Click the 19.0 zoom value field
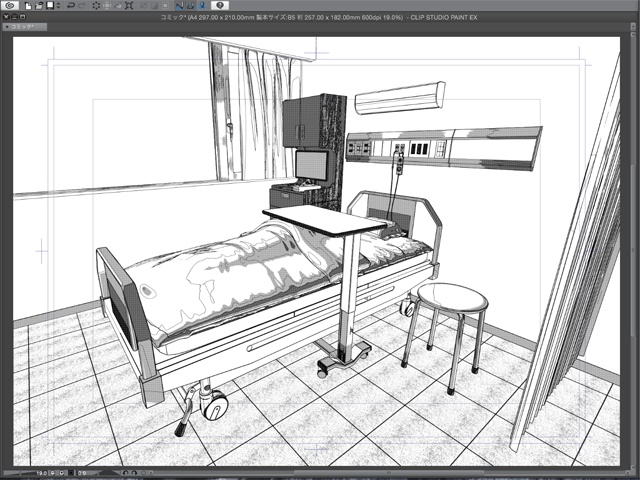Image resolution: width=640 pixels, height=480 pixels. (42, 473)
